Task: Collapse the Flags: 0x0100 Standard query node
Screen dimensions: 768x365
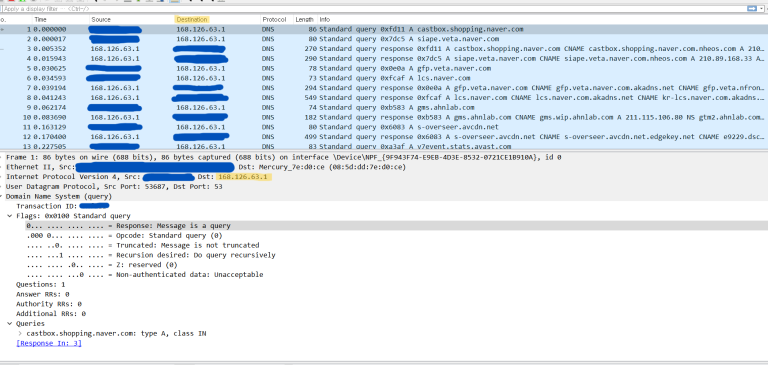Action: (10, 216)
